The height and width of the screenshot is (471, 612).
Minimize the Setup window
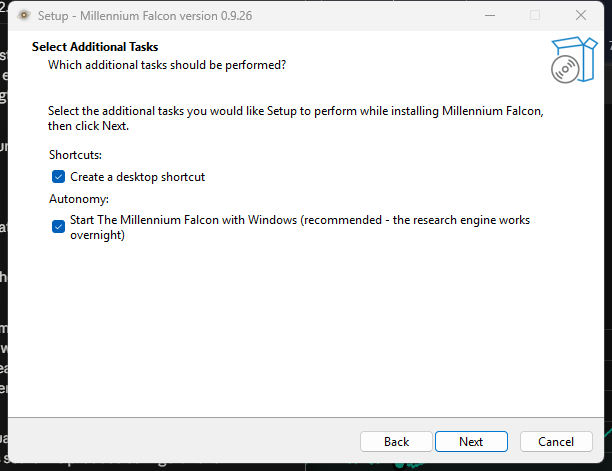490,16
